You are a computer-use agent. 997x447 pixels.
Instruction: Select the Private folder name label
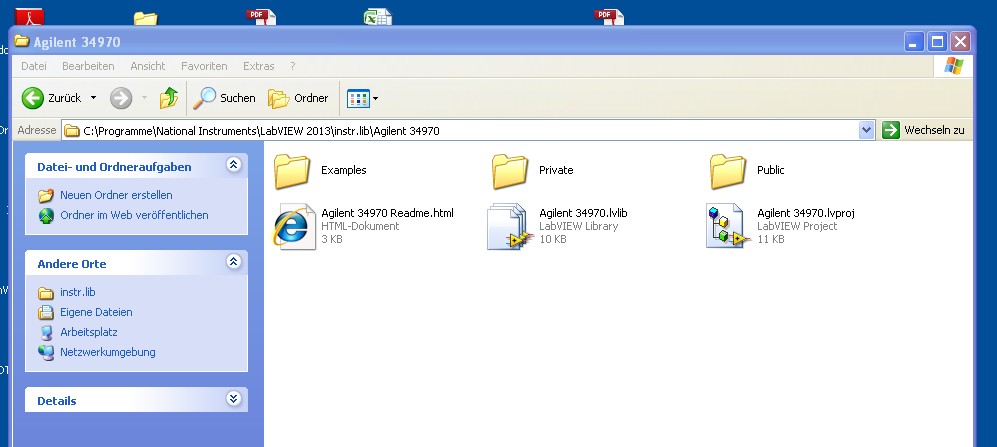556,170
